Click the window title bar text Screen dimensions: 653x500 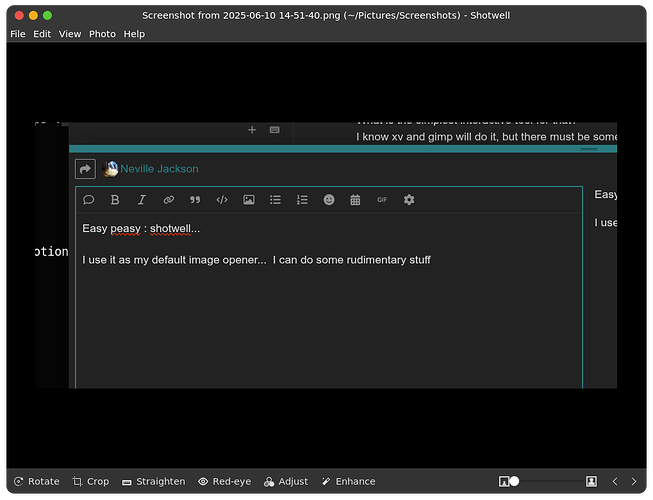pos(326,16)
